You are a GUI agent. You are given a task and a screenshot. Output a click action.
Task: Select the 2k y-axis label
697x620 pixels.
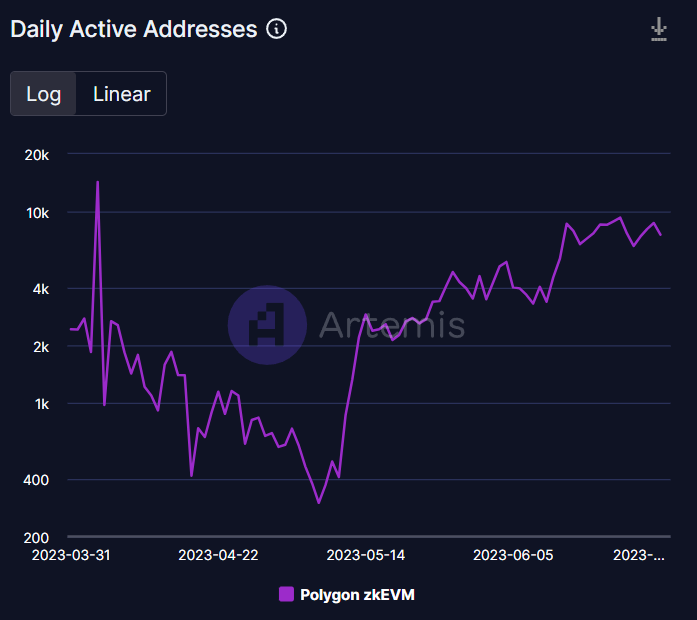click(x=41, y=347)
